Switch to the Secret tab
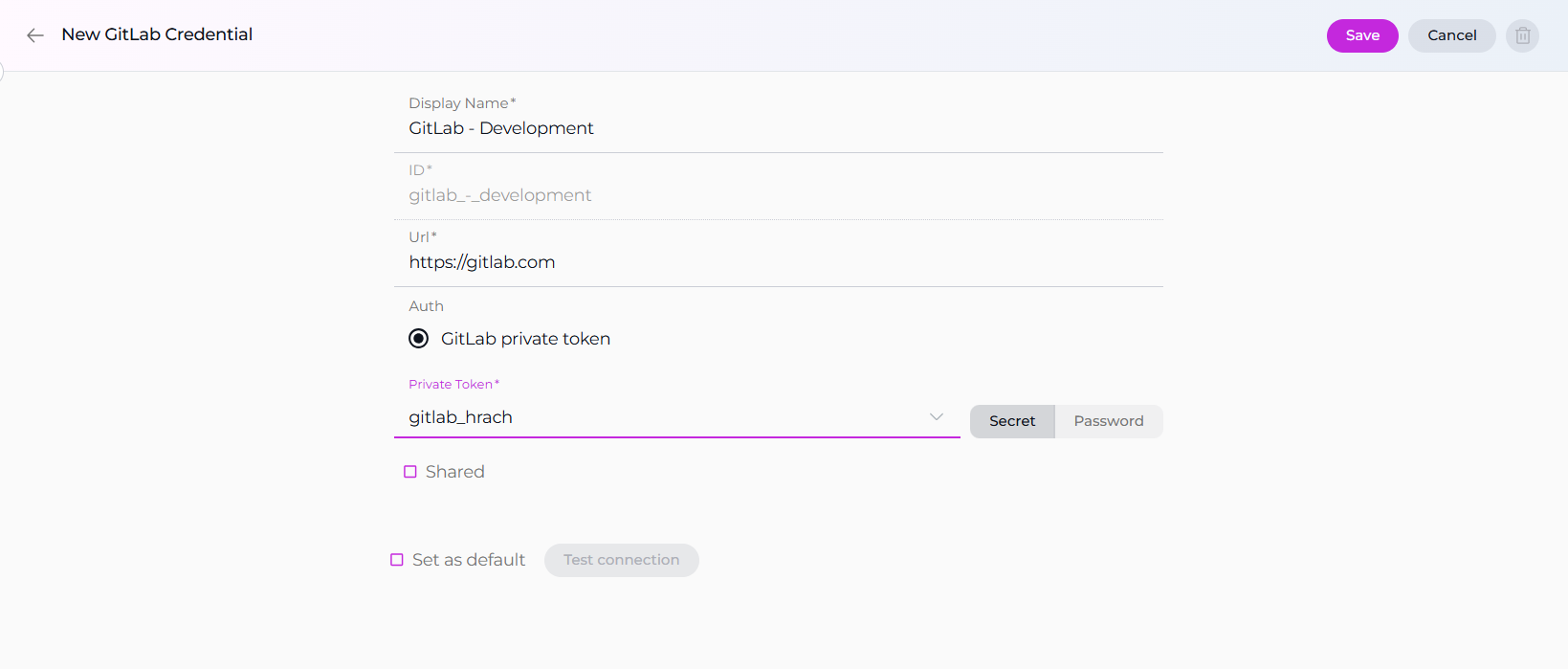This screenshot has width=1568, height=669. [x=1011, y=421]
